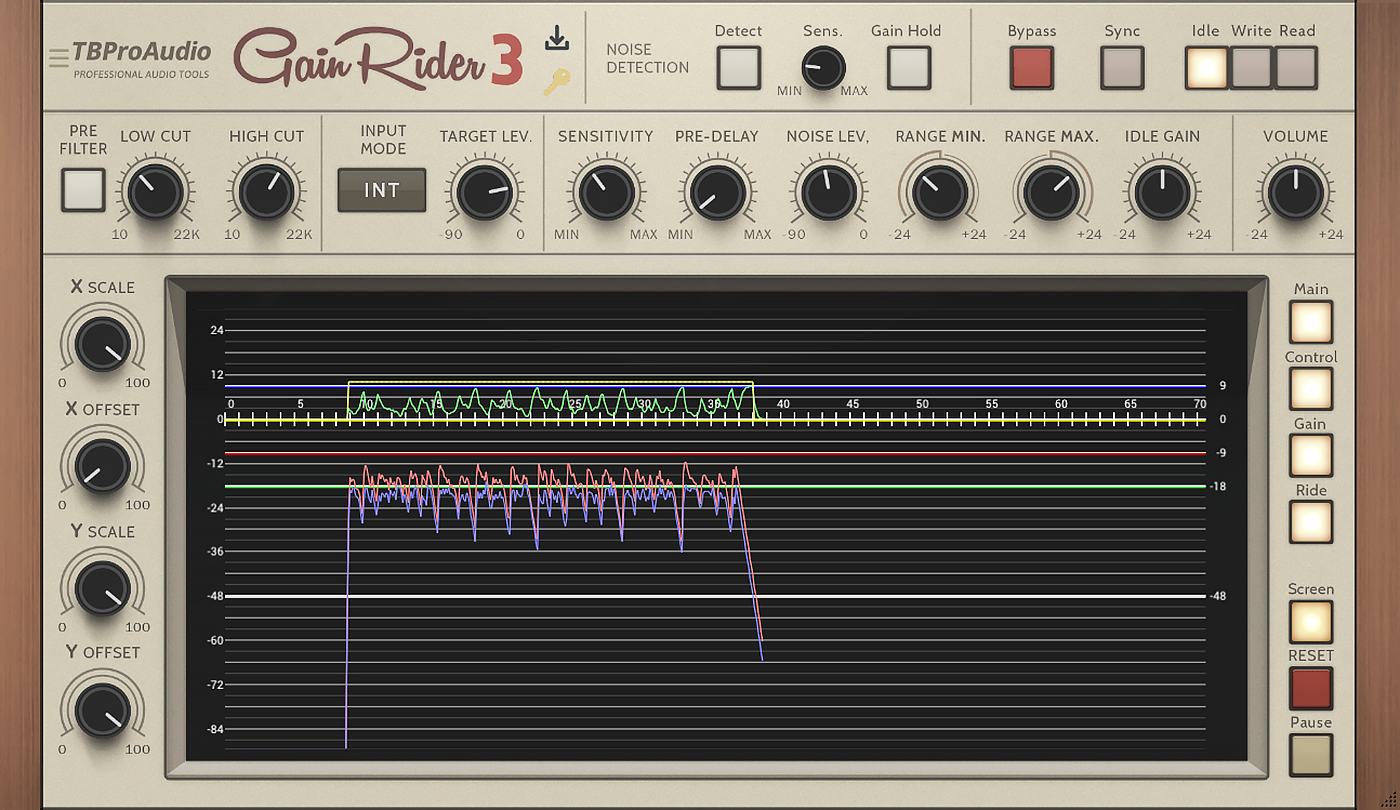Select Read automation mode
This screenshot has width=1400, height=810.
1296,68
